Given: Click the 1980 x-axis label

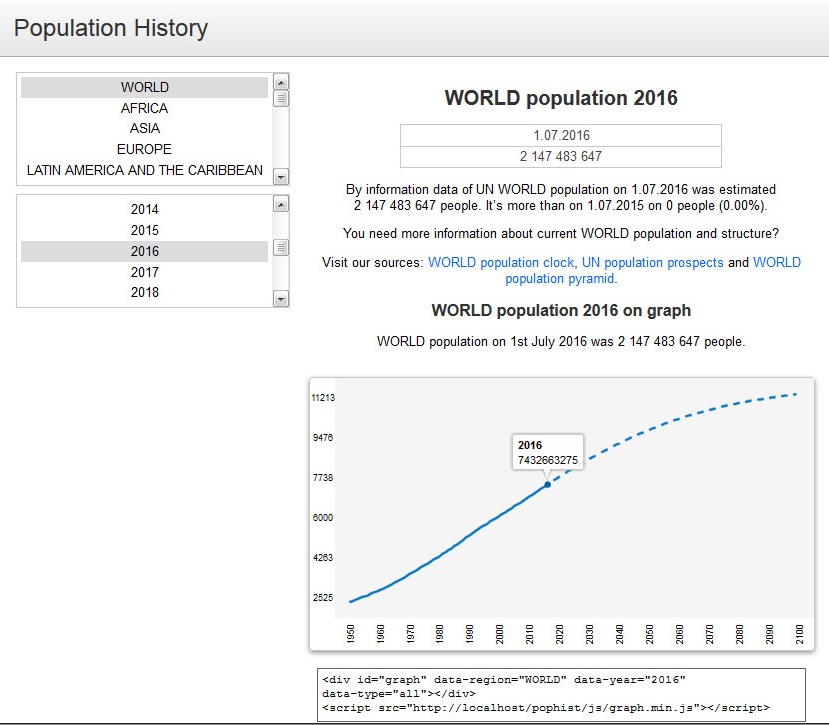Looking at the screenshot, I should point(440,634).
